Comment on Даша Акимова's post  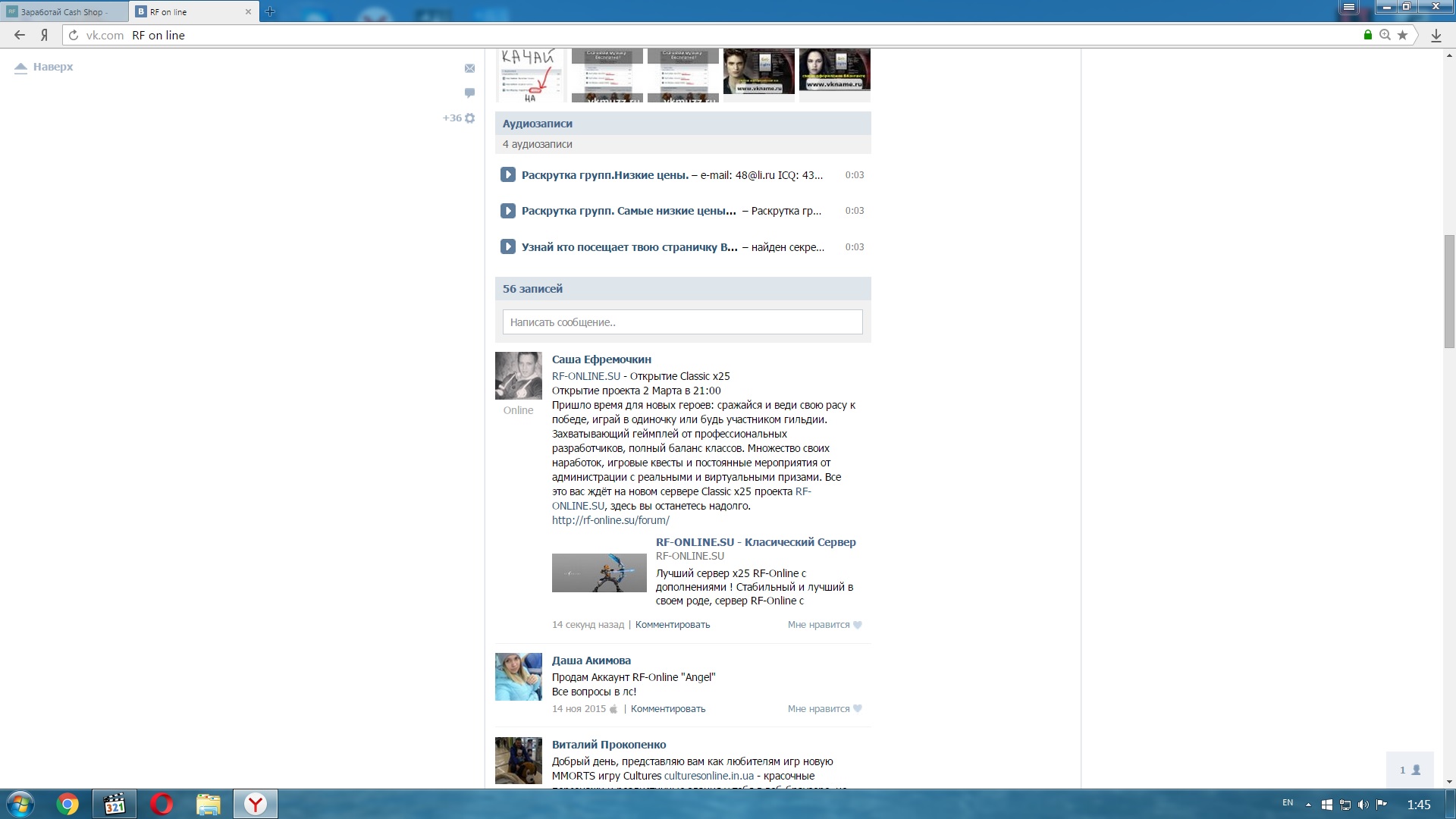coord(668,709)
